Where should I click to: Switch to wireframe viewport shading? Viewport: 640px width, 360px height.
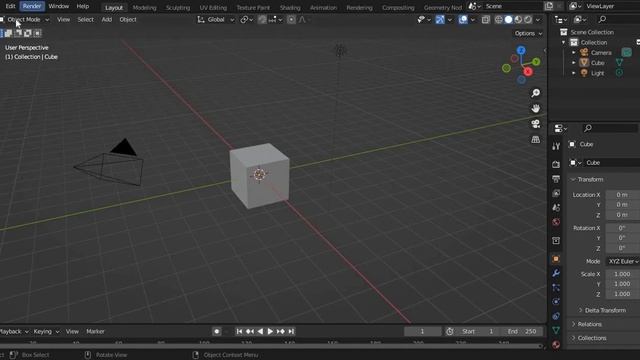(499, 19)
